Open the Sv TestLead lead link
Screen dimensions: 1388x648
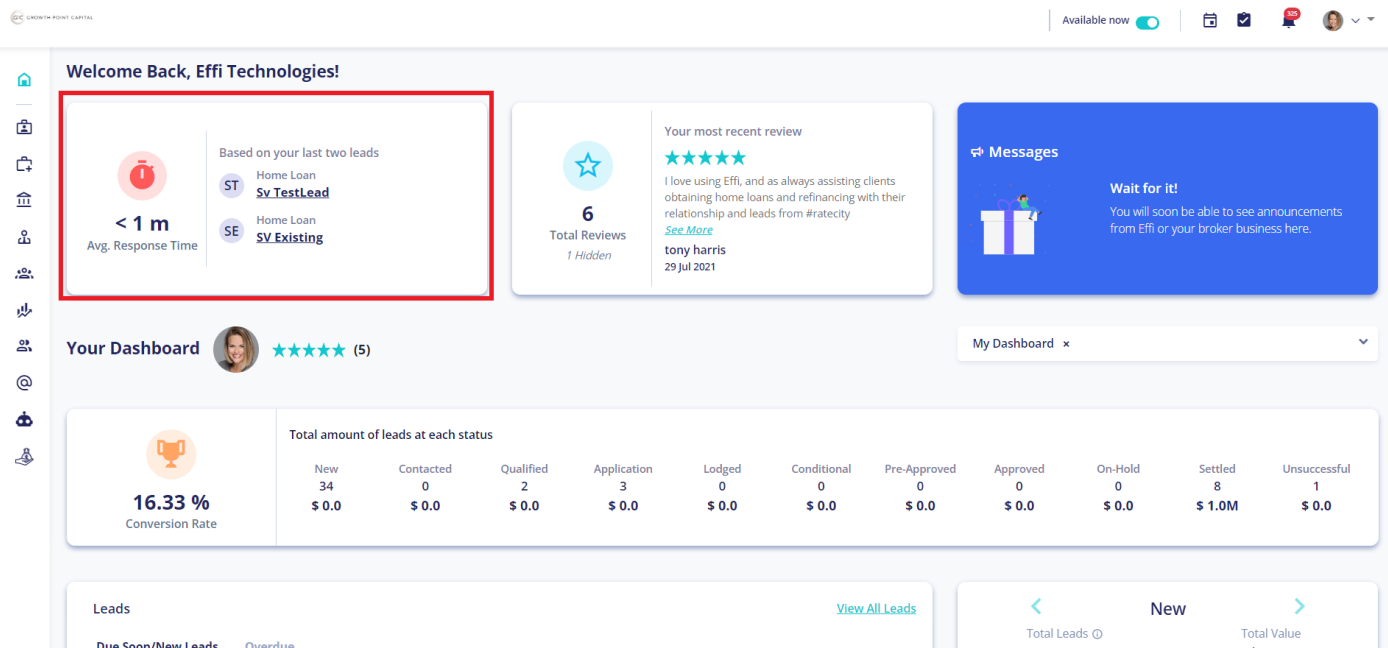click(293, 192)
